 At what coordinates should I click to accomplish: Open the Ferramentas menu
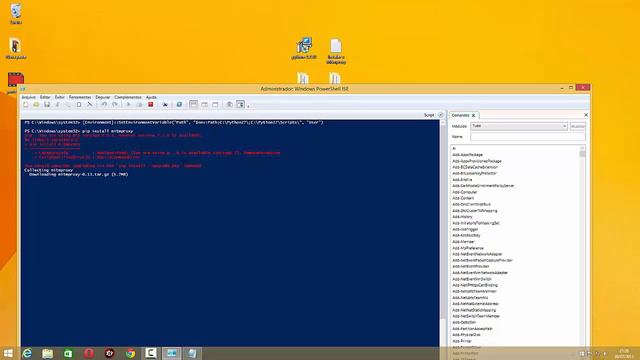[x=80, y=97]
